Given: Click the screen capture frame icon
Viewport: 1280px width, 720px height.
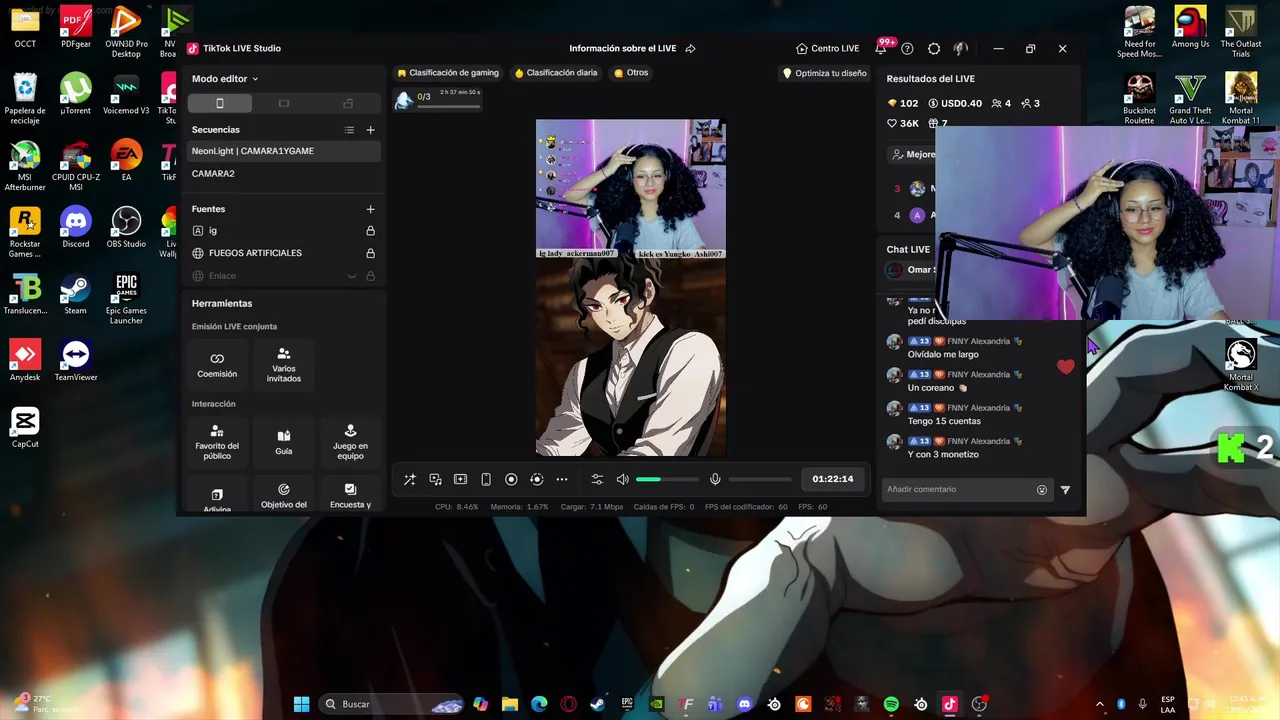Looking at the screenshot, I should point(460,480).
